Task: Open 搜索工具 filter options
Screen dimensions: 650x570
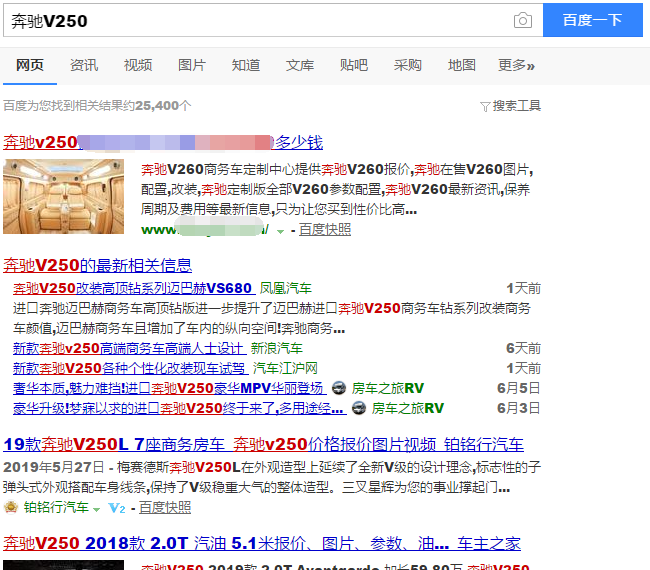Action: (517, 106)
